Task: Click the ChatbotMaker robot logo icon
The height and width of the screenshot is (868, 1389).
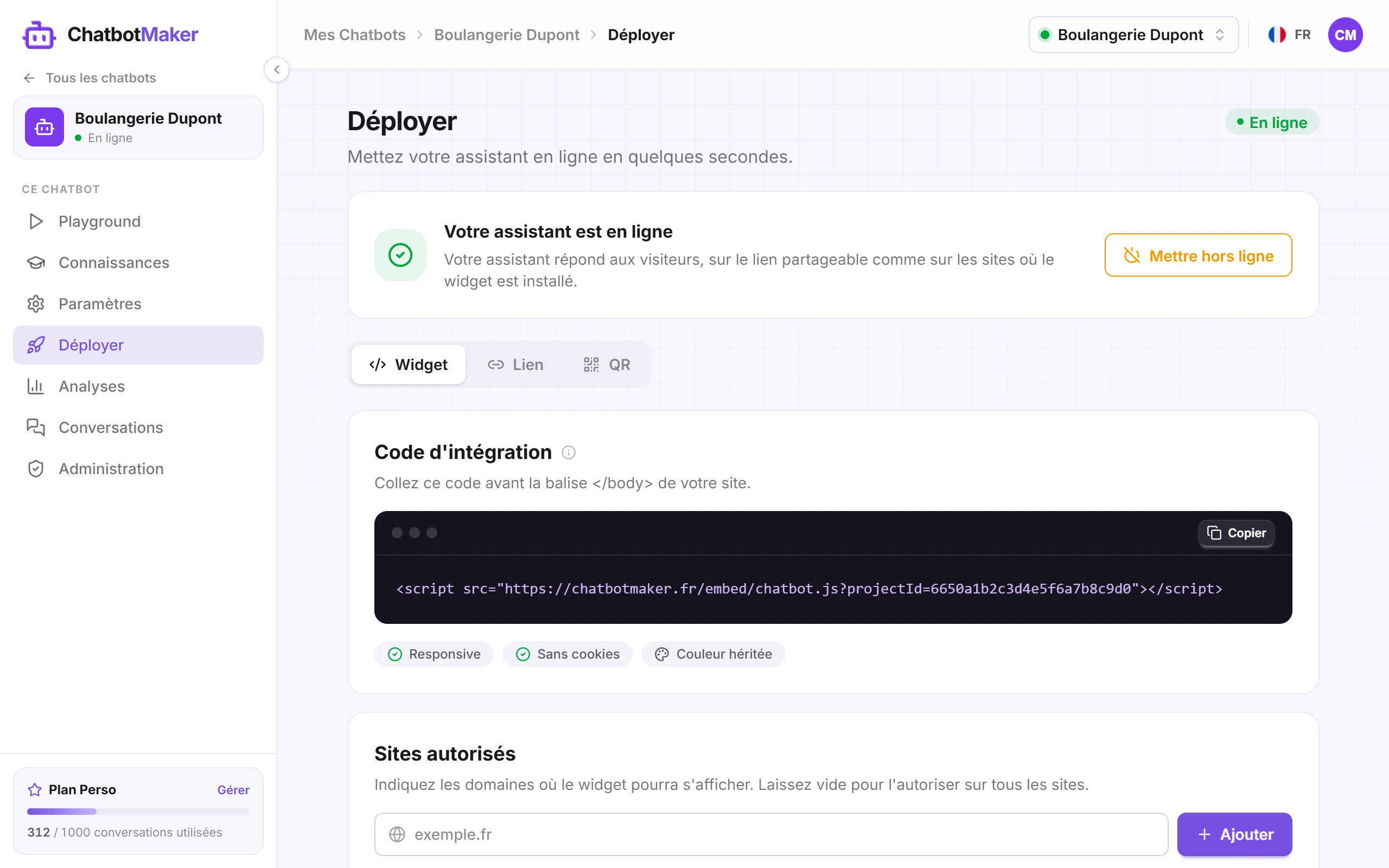Action: tap(39, 35)
